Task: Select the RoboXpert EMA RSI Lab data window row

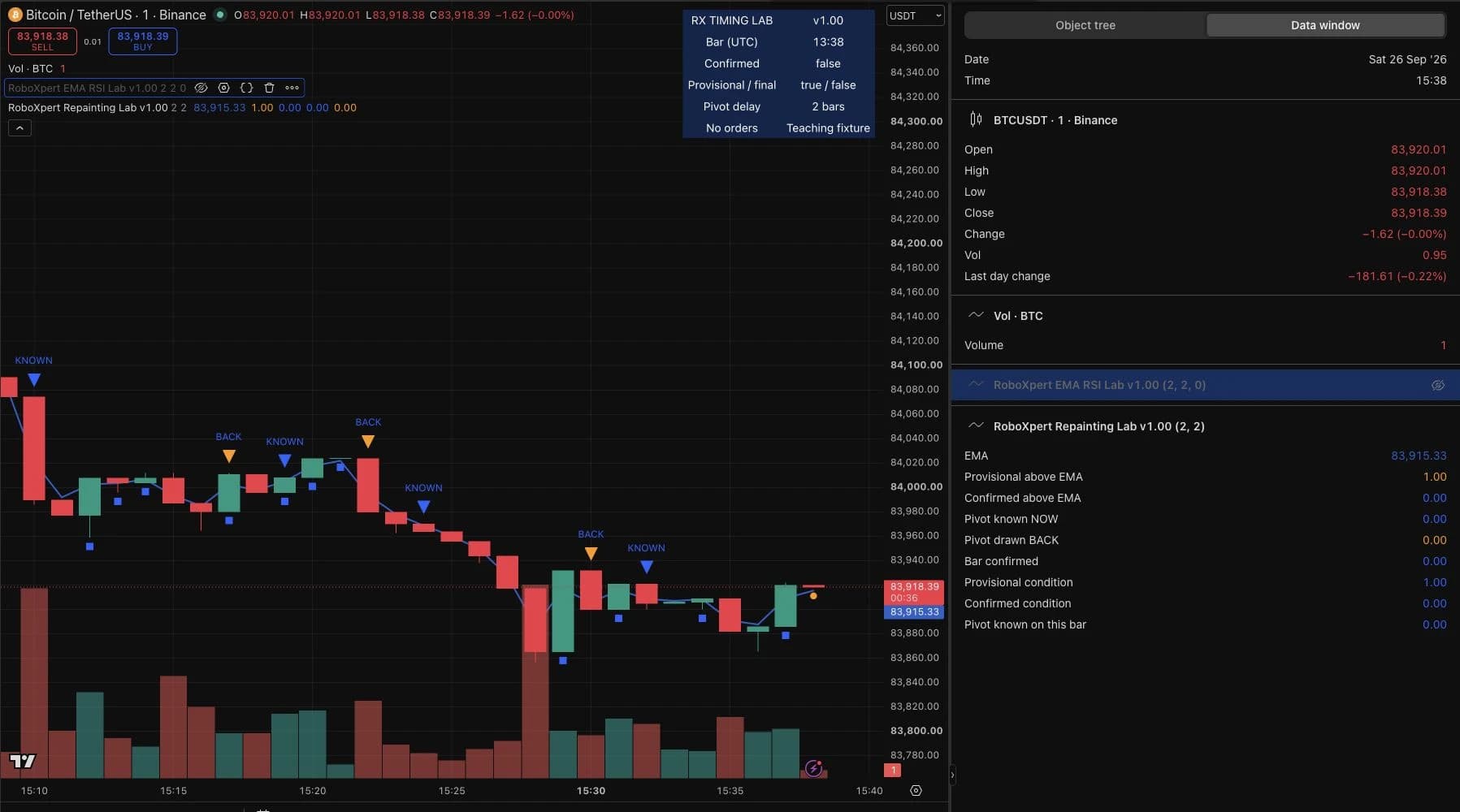Action: point(1205,385)
